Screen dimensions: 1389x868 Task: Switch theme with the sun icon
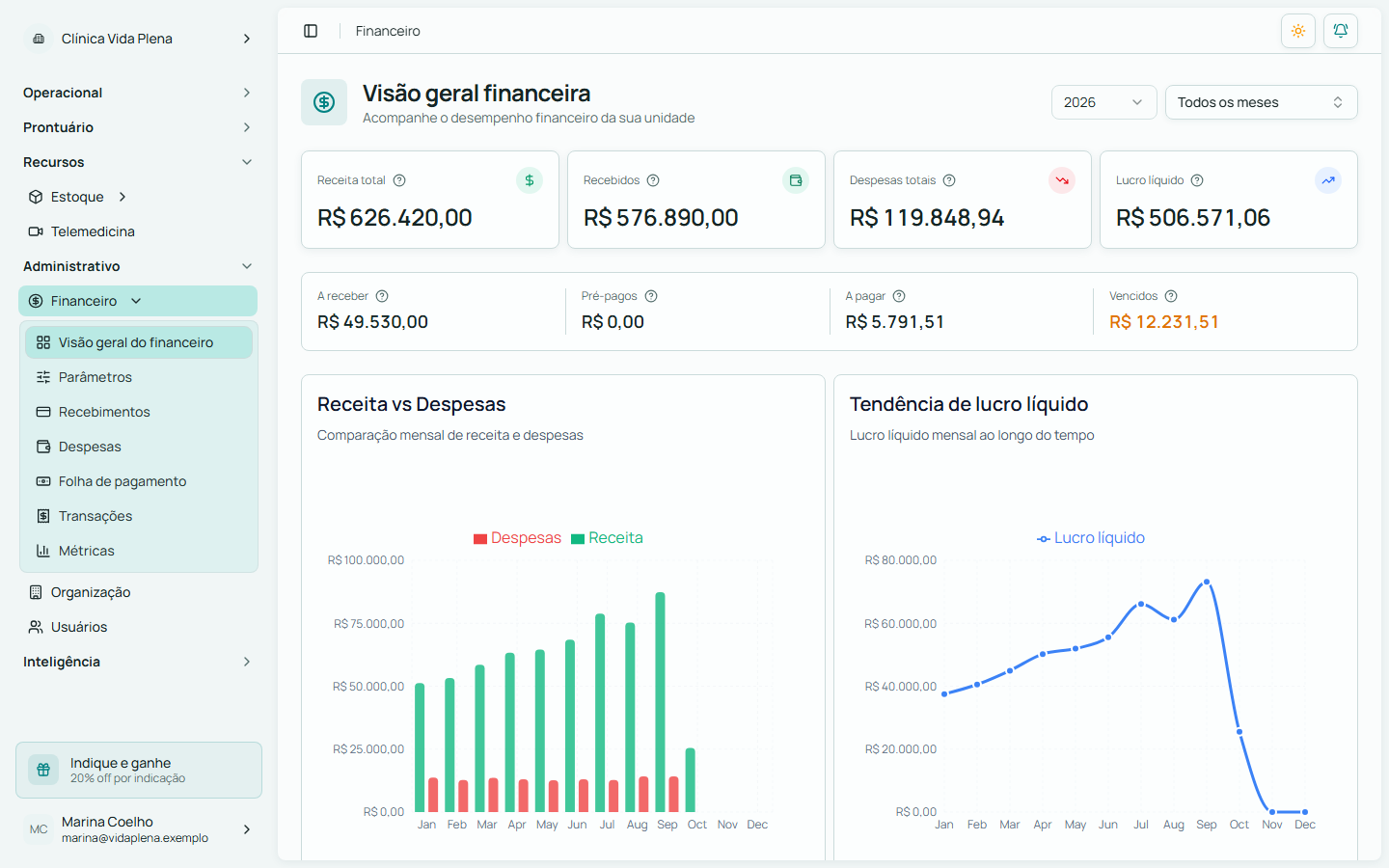pos(1298,31)
